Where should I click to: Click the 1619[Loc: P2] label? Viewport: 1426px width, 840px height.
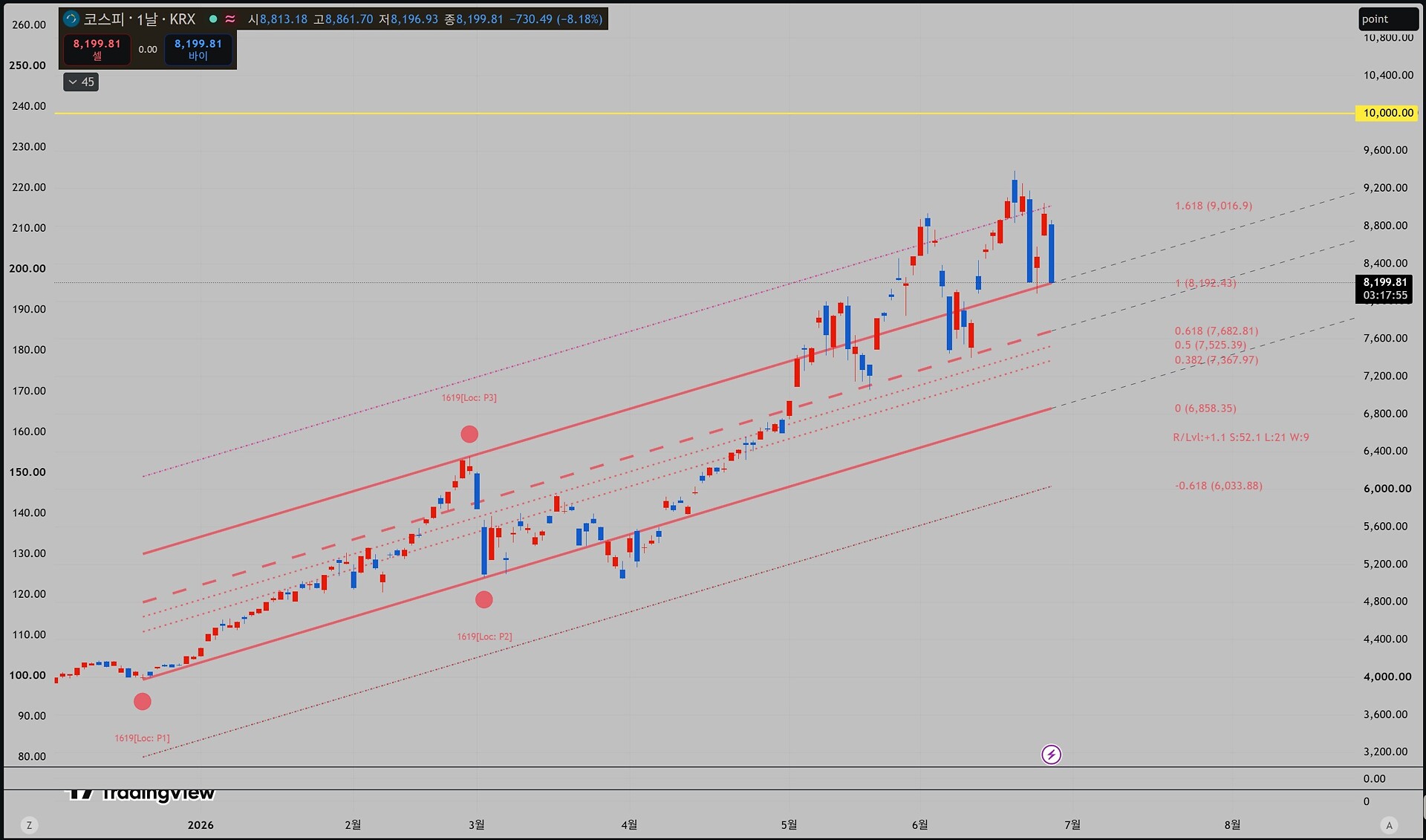484,636
